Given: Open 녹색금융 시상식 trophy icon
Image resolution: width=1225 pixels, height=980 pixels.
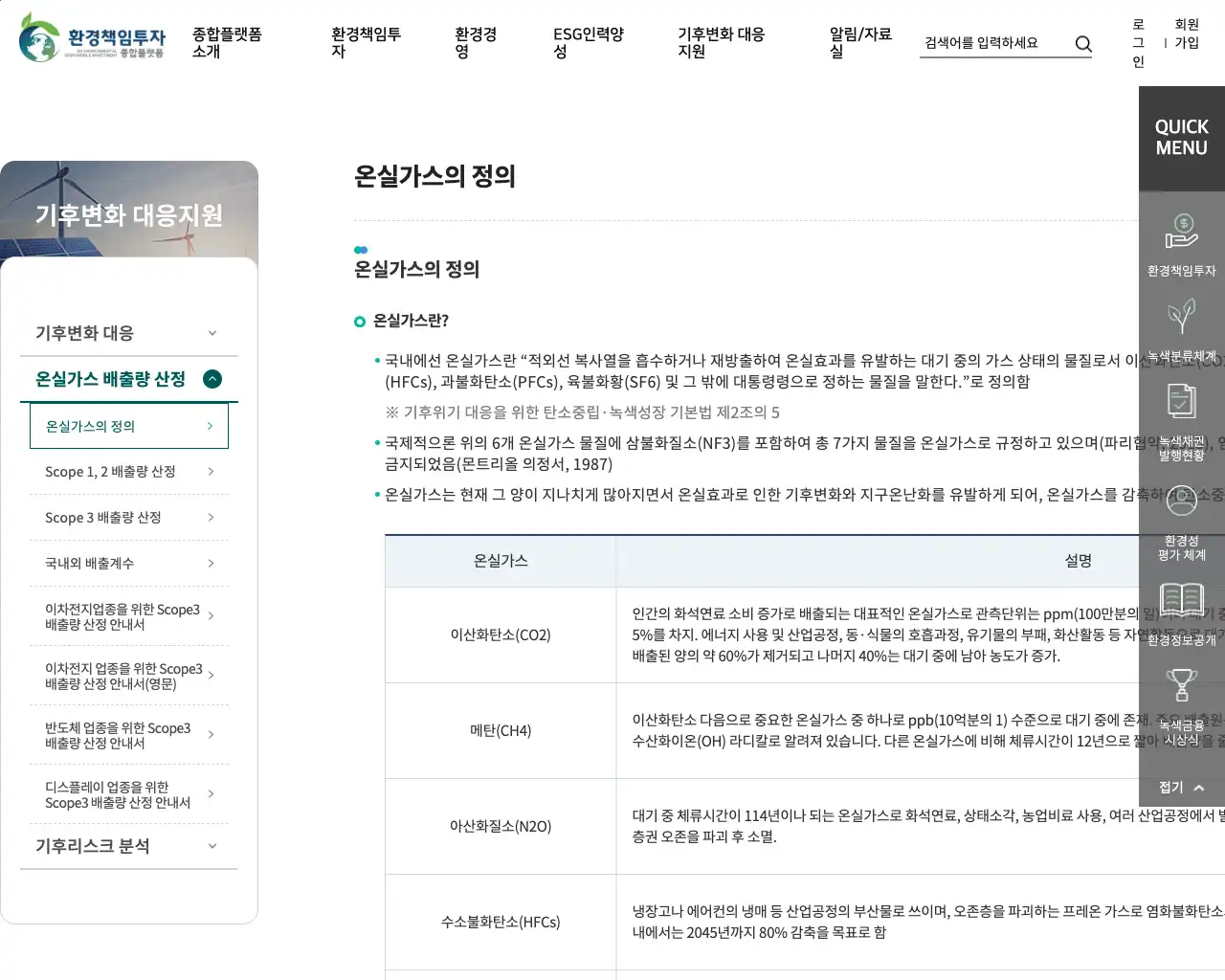Looking at the screenshot, I should [x=1181, y=686].
